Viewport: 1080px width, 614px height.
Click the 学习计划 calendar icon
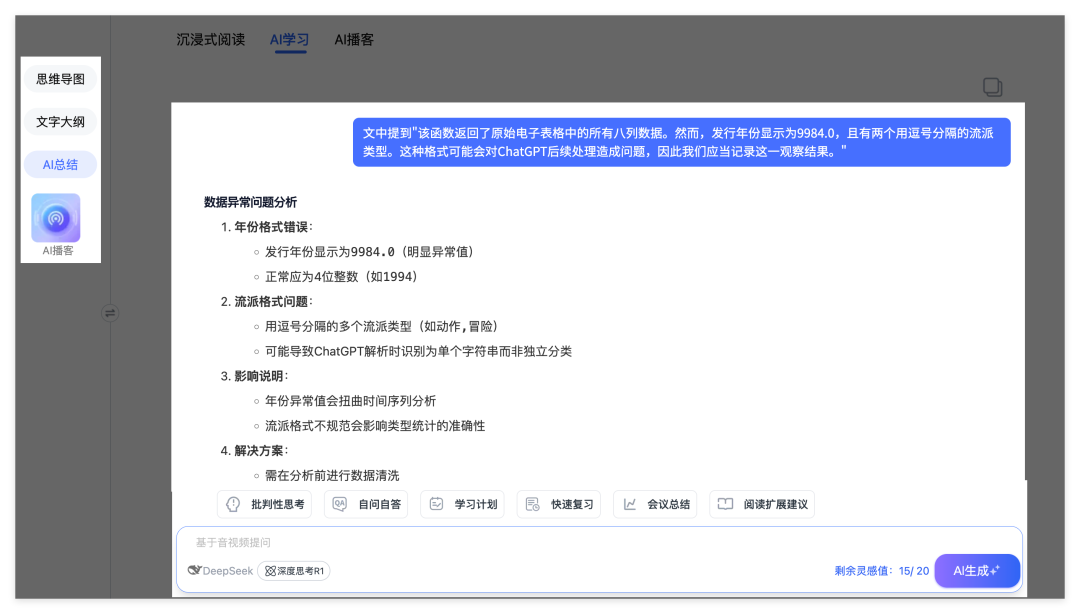point(436,504)
